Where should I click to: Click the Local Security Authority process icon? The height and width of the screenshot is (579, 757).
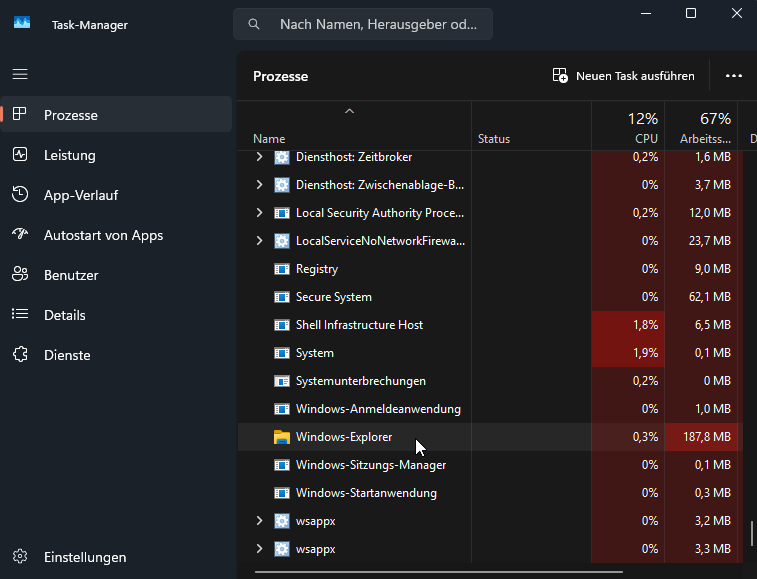click(x=281, y=213)
